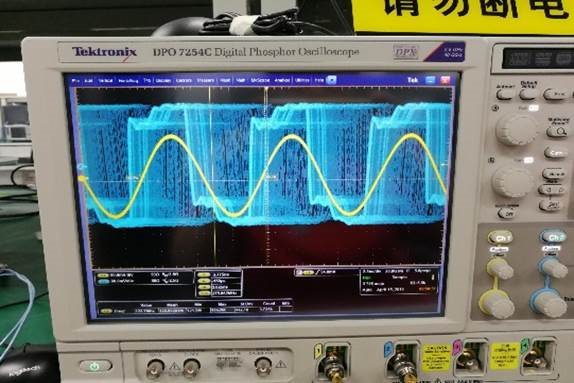Select the yellow channel 1 readout badge
Screen dimensions: 574x383
(x=103, y=275)
